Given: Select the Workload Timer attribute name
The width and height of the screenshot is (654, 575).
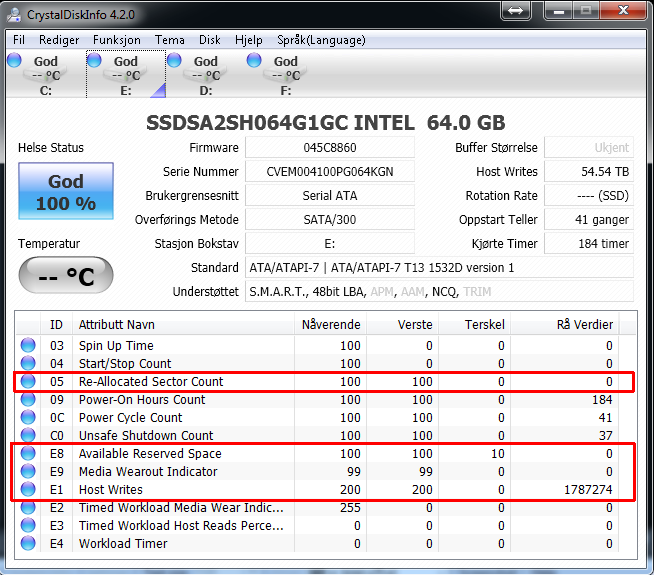Looking at the screenshot, I should pos(123,544).
